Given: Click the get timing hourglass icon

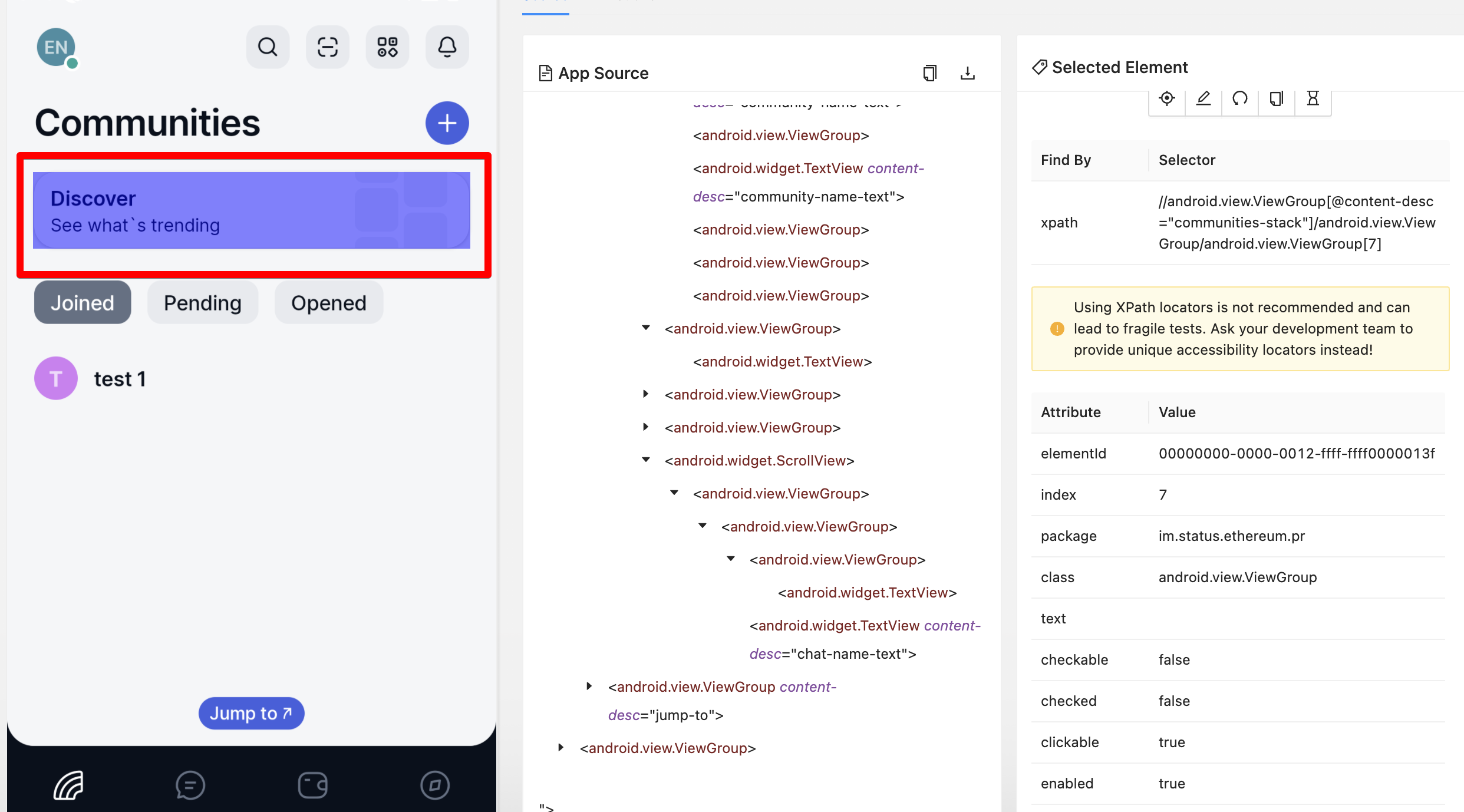Looking at the screenshot, I should pos(1313,98).
